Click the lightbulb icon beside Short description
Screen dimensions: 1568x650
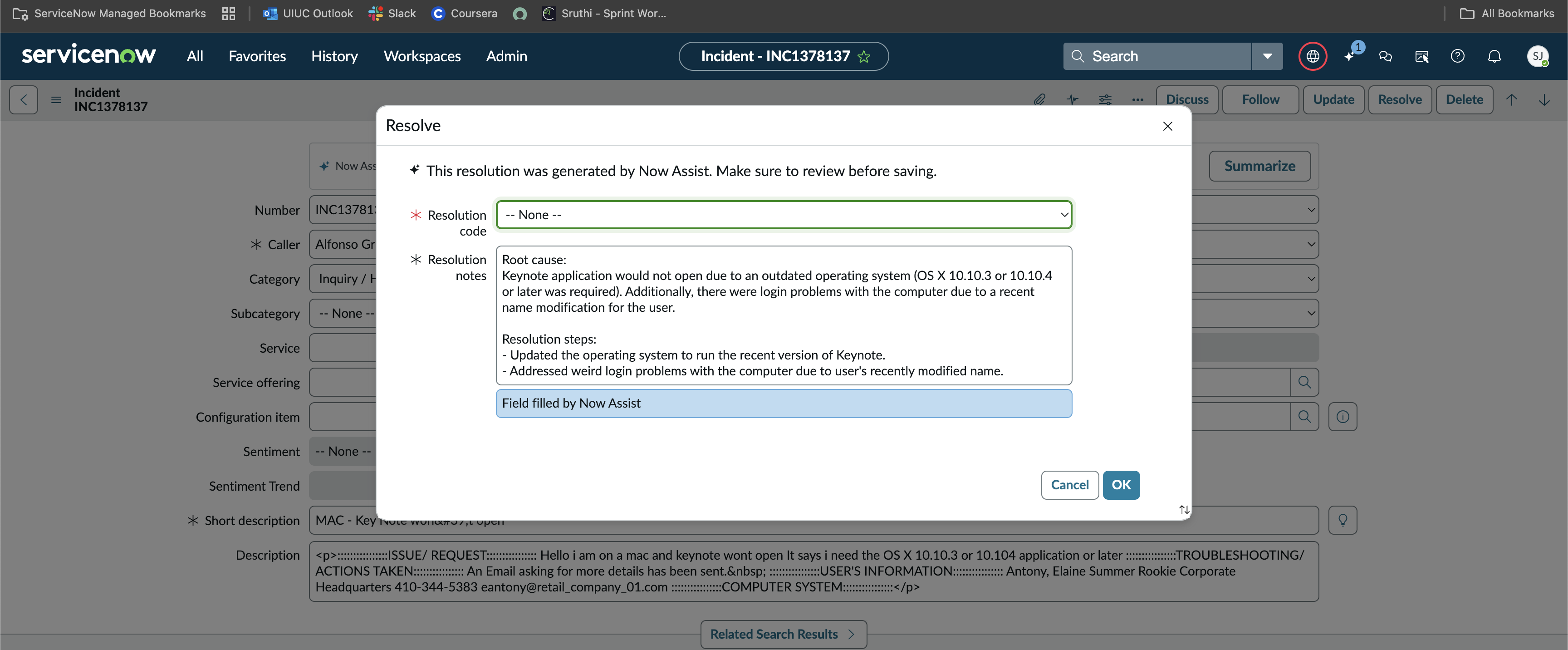pyautogui.click(x=1342, y=520)
